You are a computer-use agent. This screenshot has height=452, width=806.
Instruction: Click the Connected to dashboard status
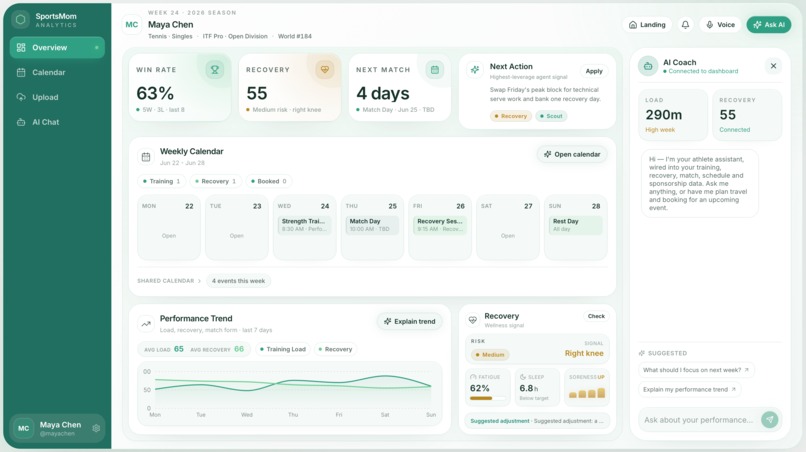(x=703, y=71)
